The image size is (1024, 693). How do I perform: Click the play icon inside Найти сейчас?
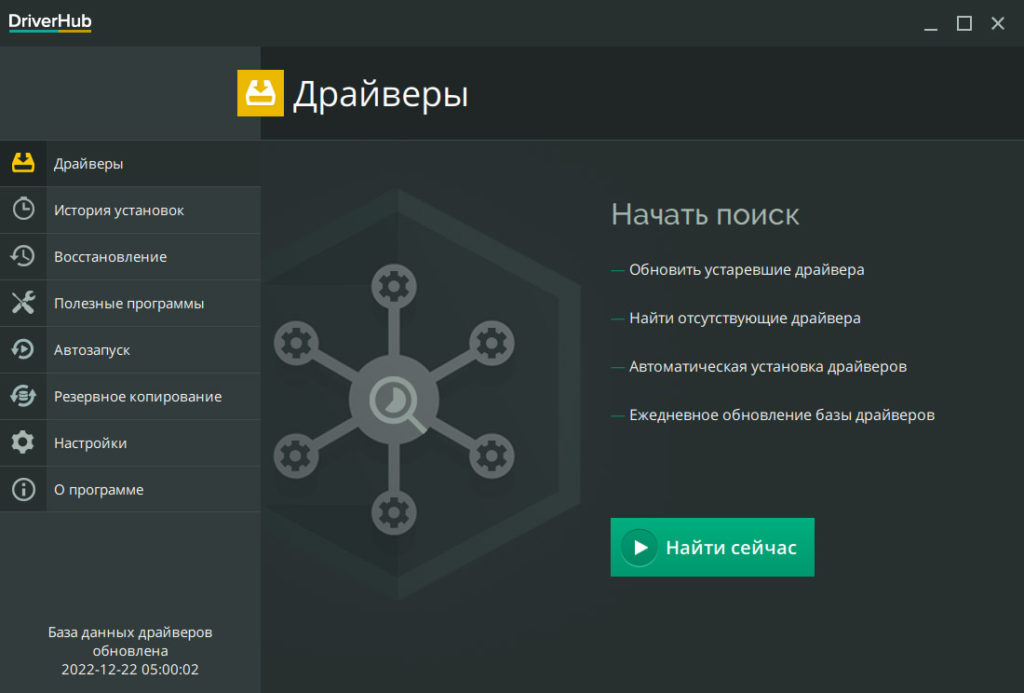(x=641, y=547)
